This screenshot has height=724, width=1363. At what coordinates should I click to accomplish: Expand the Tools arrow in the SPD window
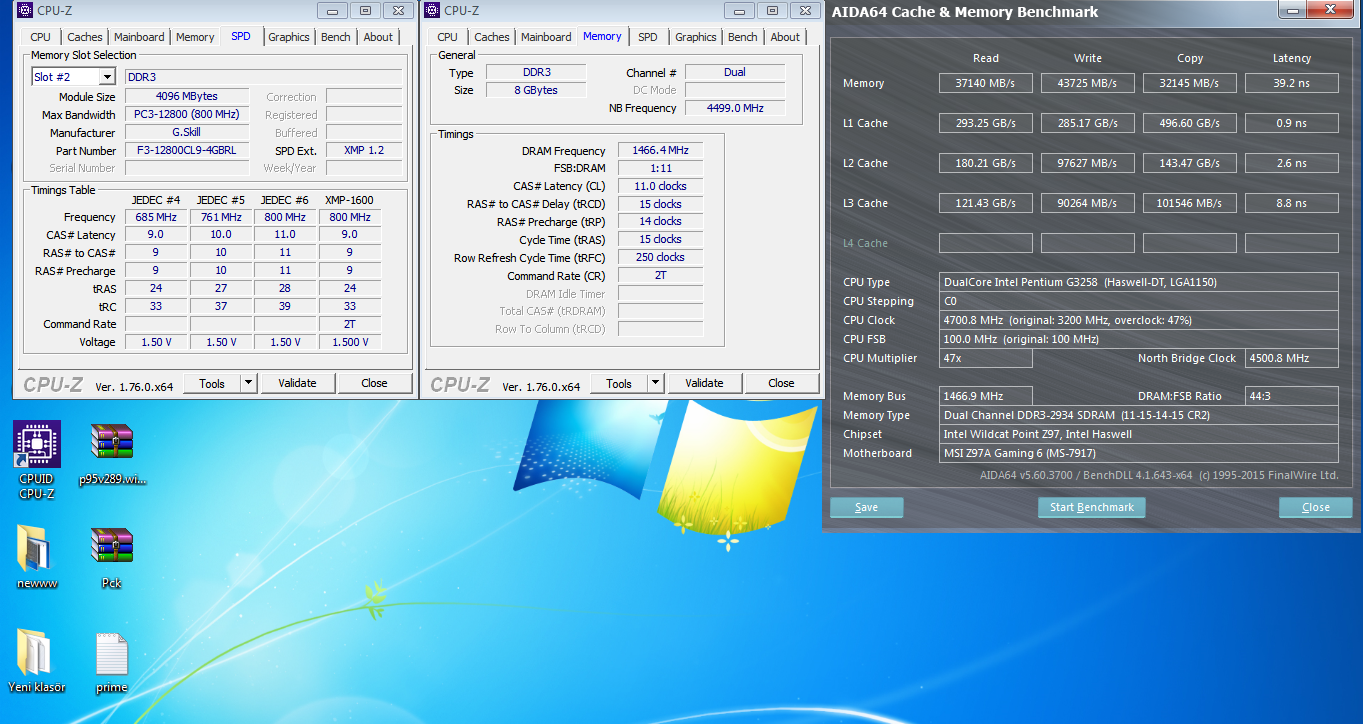tap(249, 383)
